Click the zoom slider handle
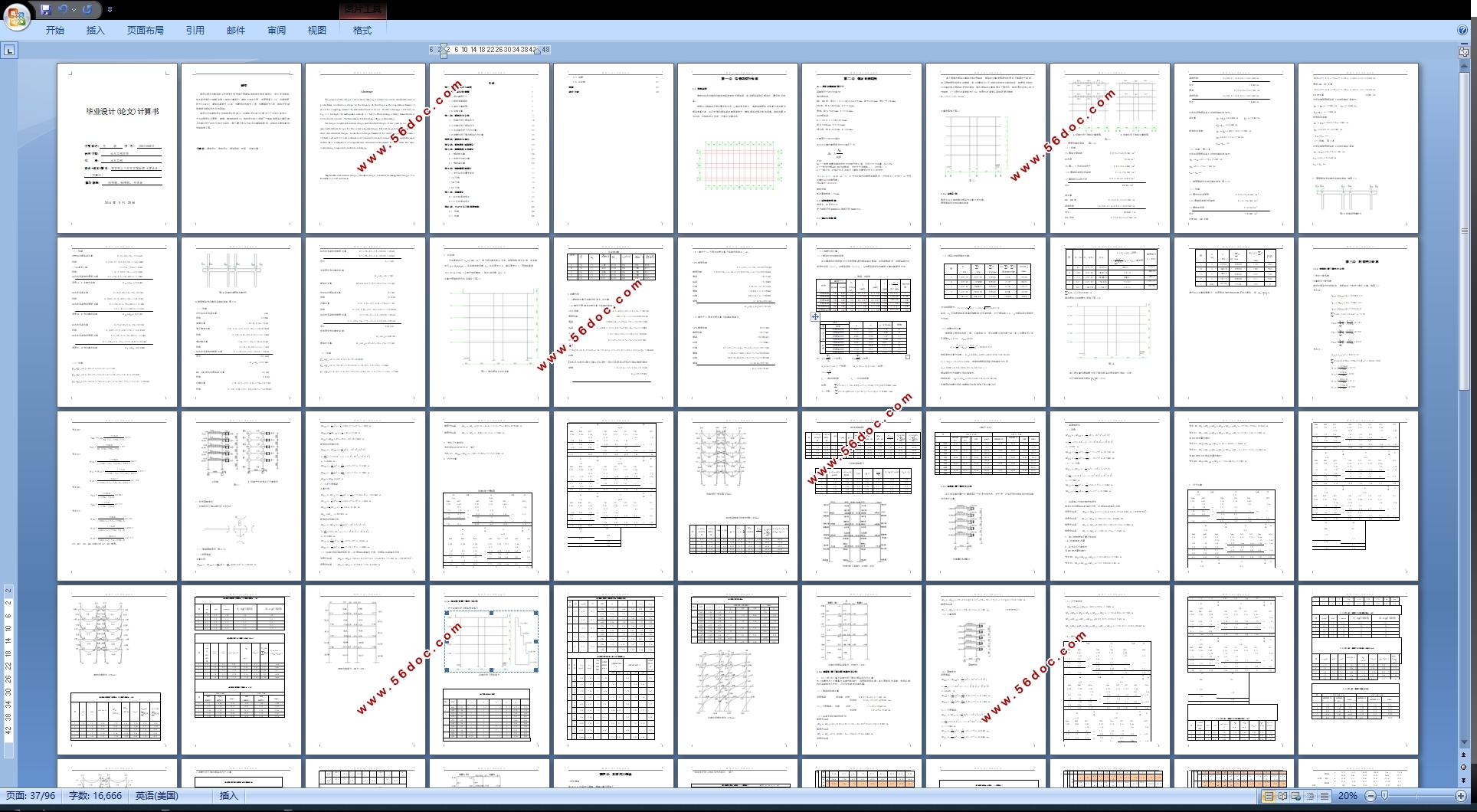 (1384, 797)
